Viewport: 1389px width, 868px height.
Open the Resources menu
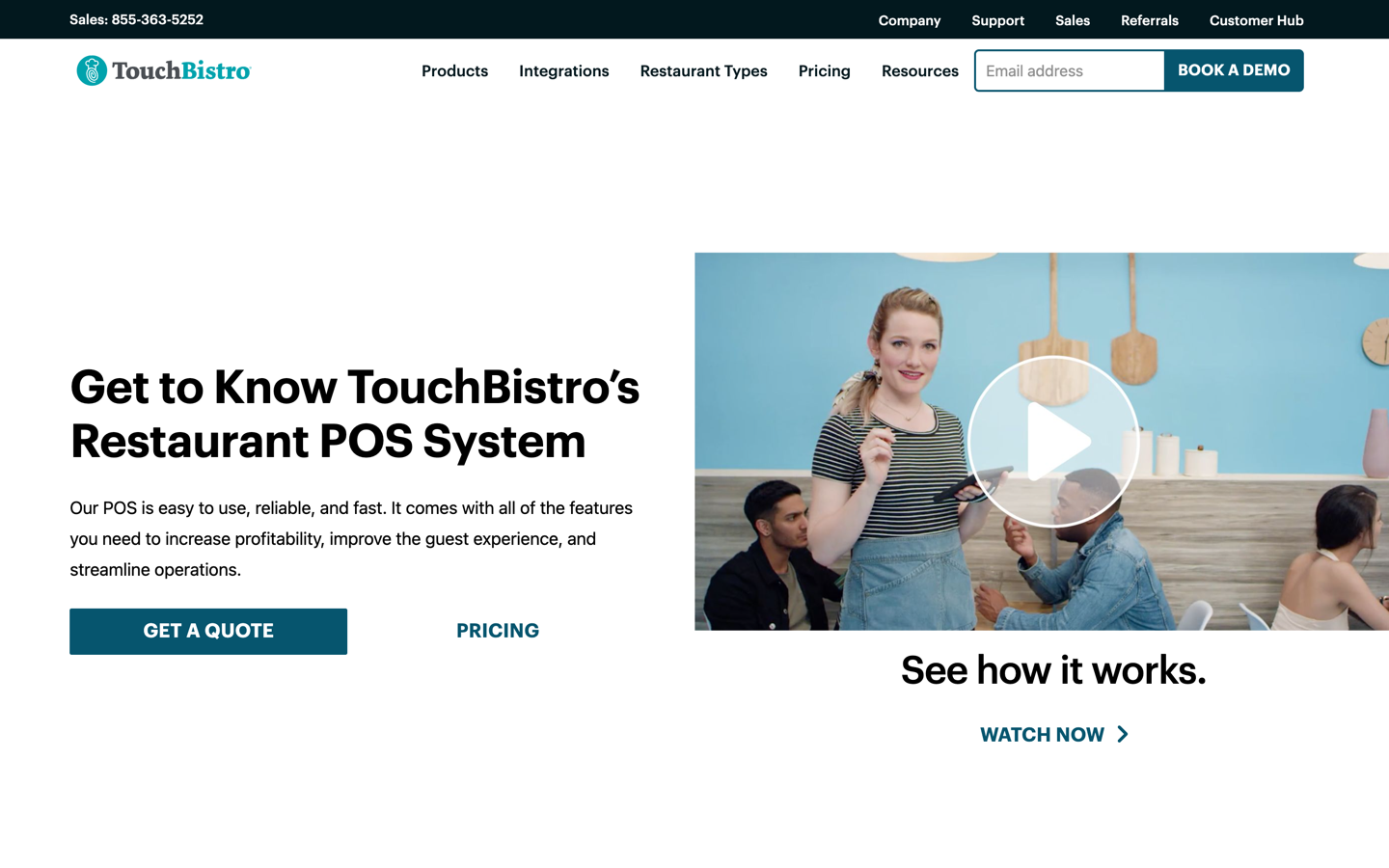pos(920,70)
